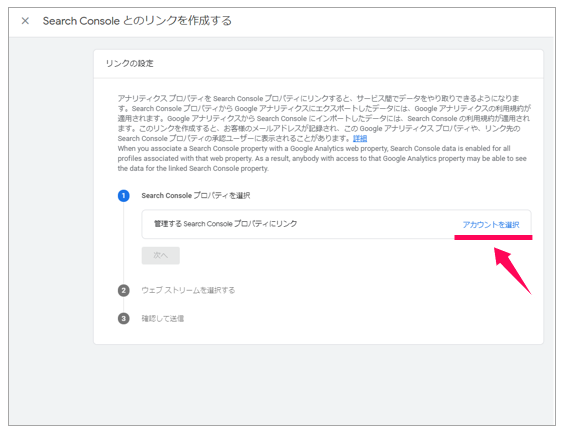This screenshot has height=438, width=569.
Task: Click the English paragraph beginning 'When you associate'
Action: click(322, 159)
